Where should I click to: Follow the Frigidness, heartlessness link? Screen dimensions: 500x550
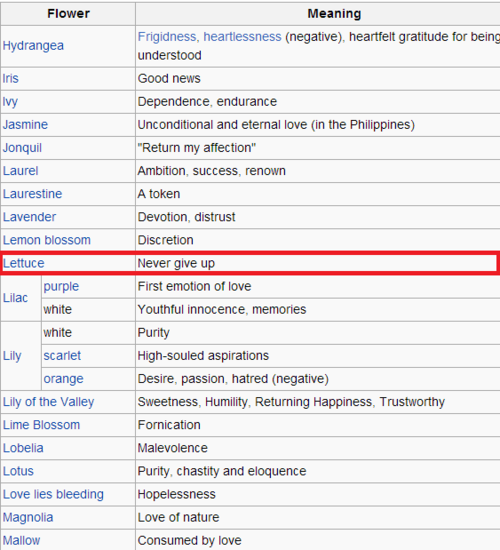click(x=209, y=36)
